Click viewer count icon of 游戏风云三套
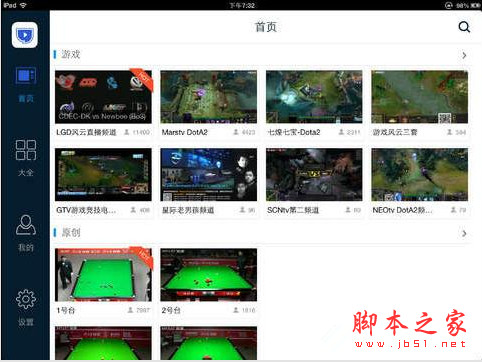The image size is (482, 362). (449, 132)
